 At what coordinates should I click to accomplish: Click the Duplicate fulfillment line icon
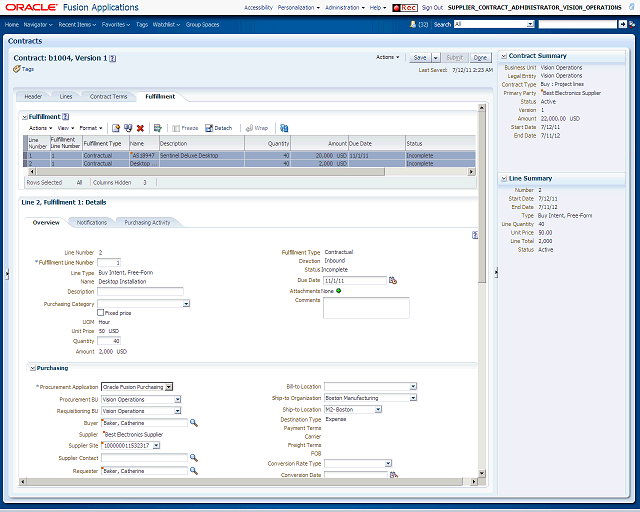pos(128,128)
